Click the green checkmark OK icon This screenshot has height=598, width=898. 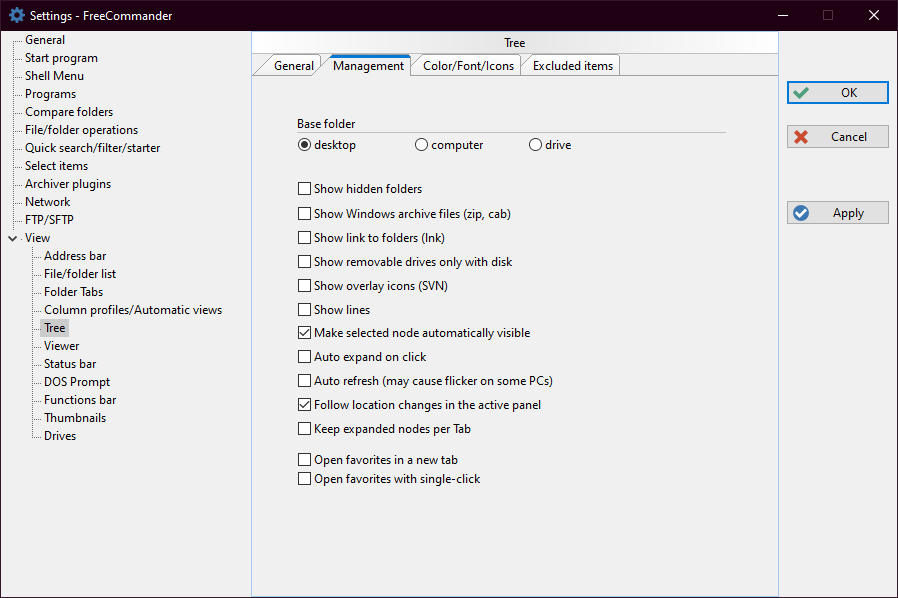(x=801, y=93)
